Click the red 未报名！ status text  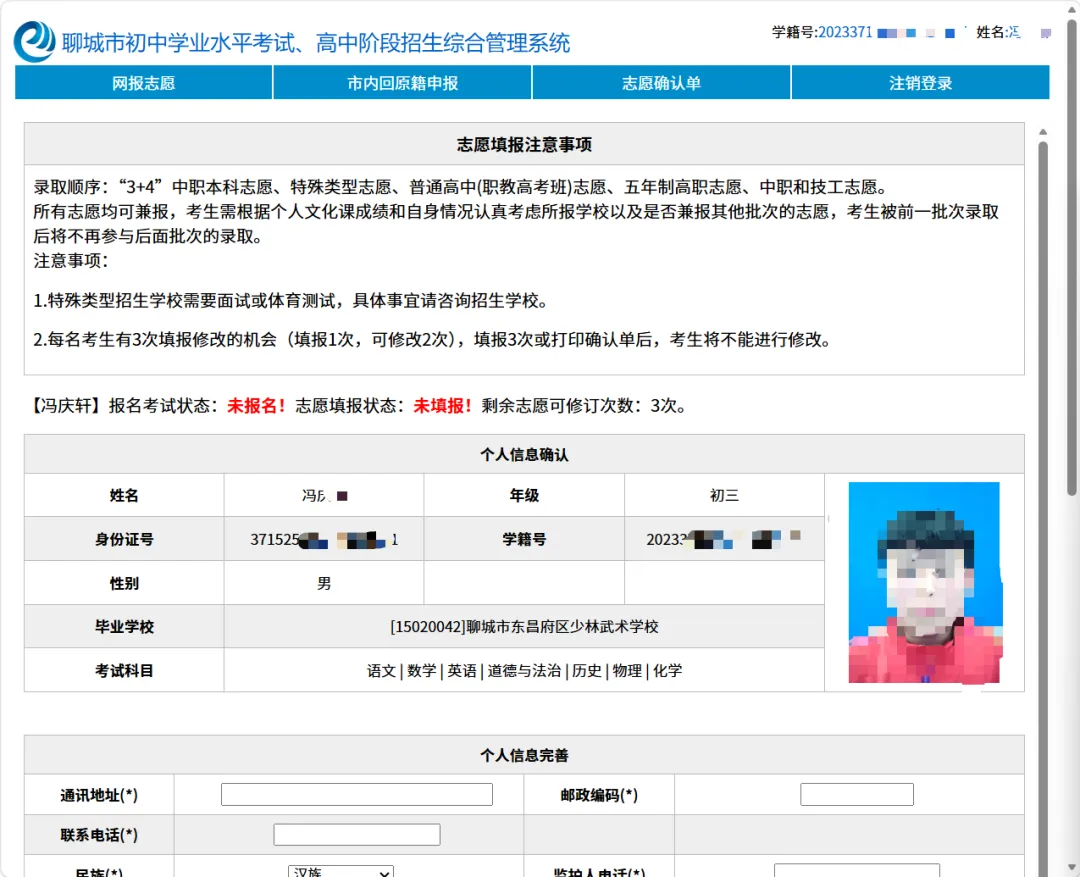tap(256, 406)
